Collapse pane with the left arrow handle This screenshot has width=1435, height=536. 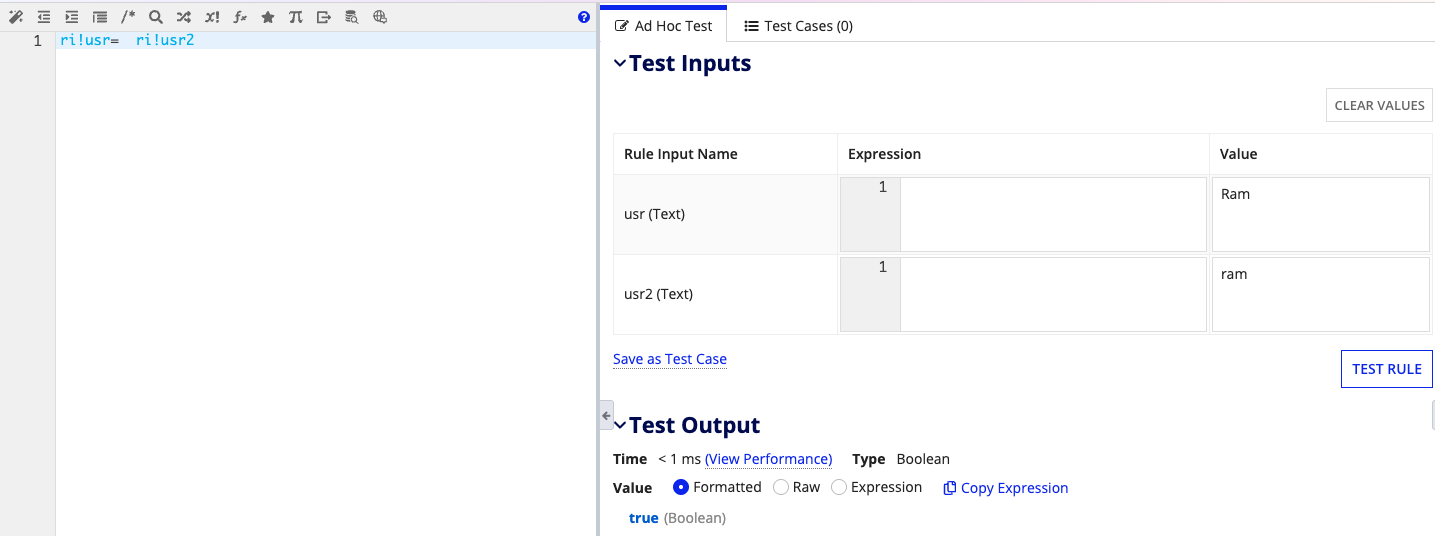606,415
